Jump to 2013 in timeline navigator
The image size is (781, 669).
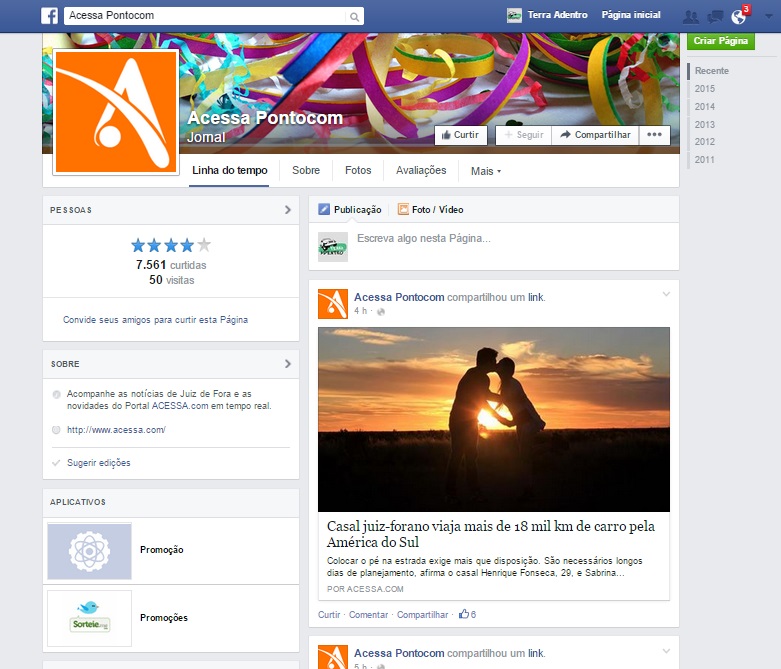click(x=704, y=125)
